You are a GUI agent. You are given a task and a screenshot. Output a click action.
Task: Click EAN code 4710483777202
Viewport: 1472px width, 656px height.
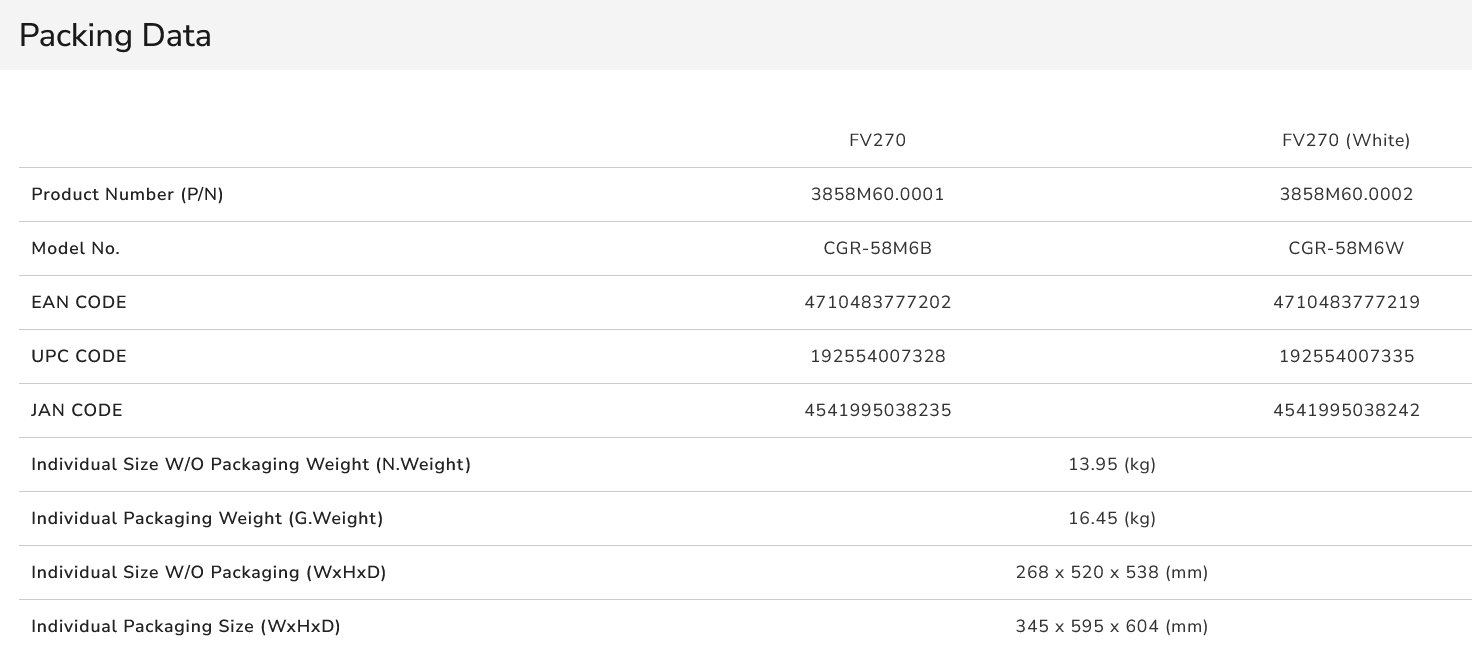pyautogui.click(x=877, y=303)
